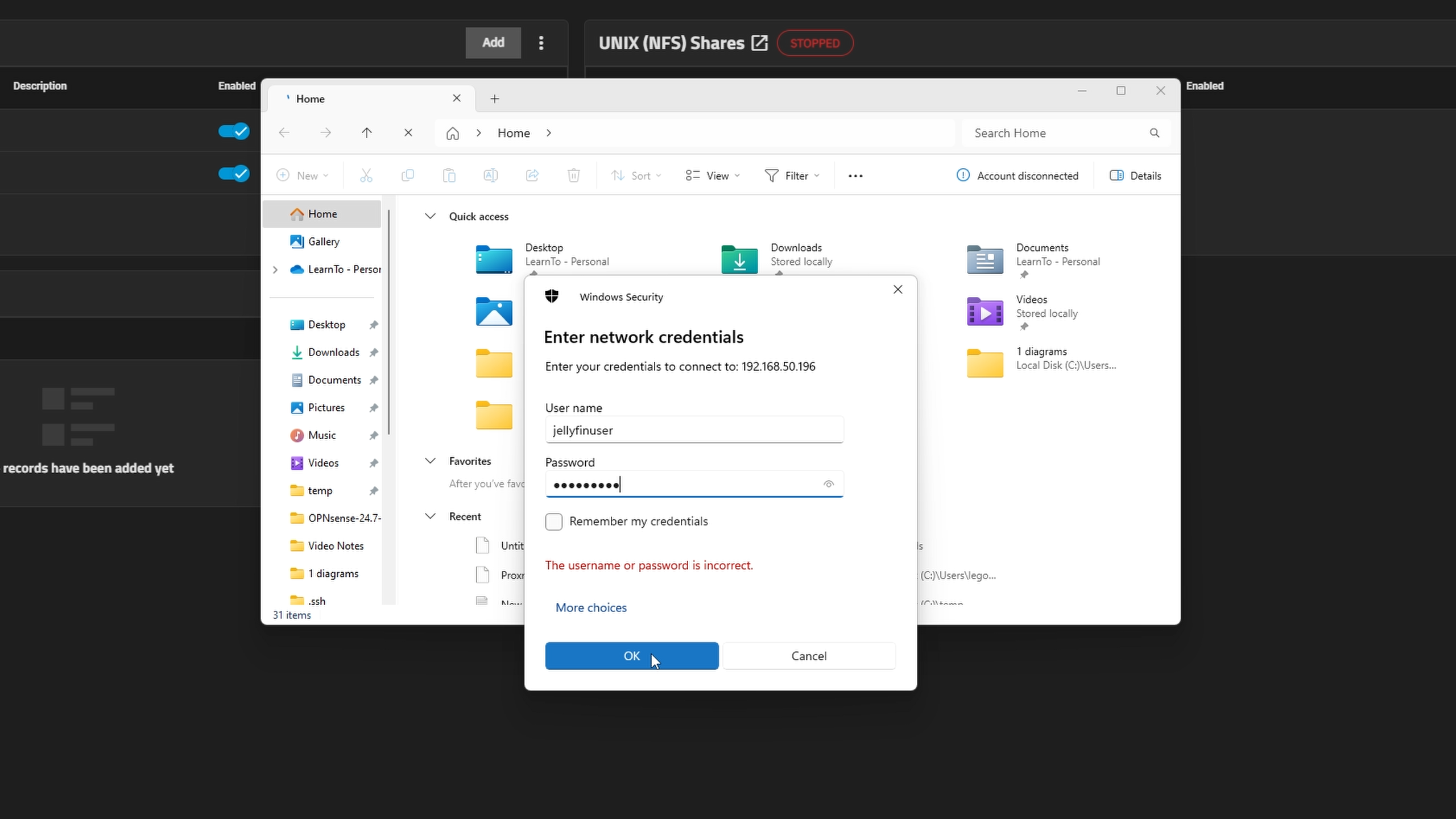The height and width of the screenshot is (819, 1456).
Task: Open the View dropdown
Action: [712, 176]
